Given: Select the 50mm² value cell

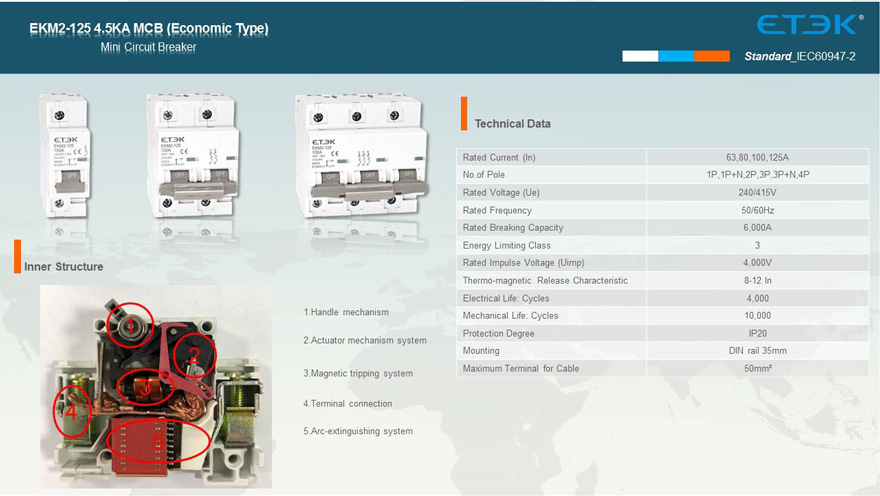Looking at the screenshot, I should pos(758,369).
